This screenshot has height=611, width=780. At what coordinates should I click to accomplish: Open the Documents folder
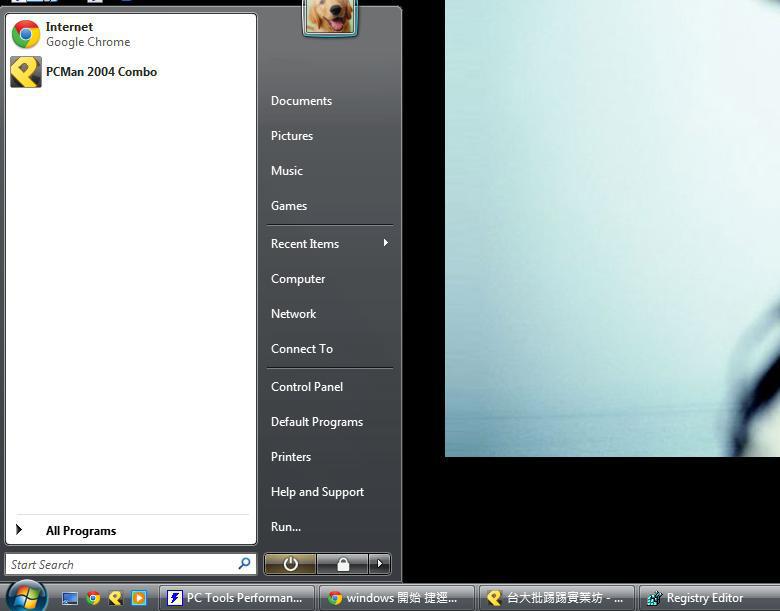(x=301, y=101)
